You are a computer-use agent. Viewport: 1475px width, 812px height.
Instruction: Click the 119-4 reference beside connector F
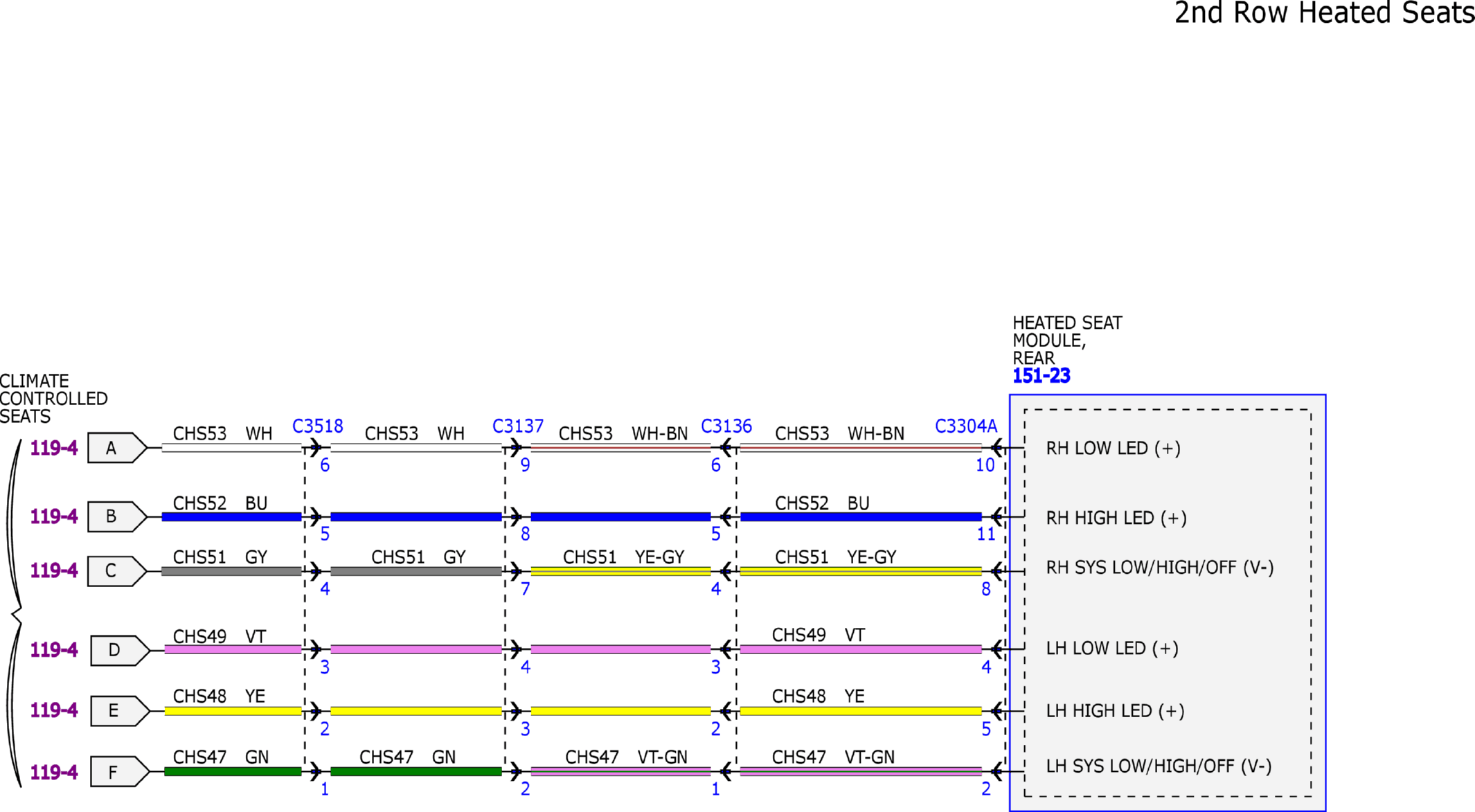click(54, 773)
